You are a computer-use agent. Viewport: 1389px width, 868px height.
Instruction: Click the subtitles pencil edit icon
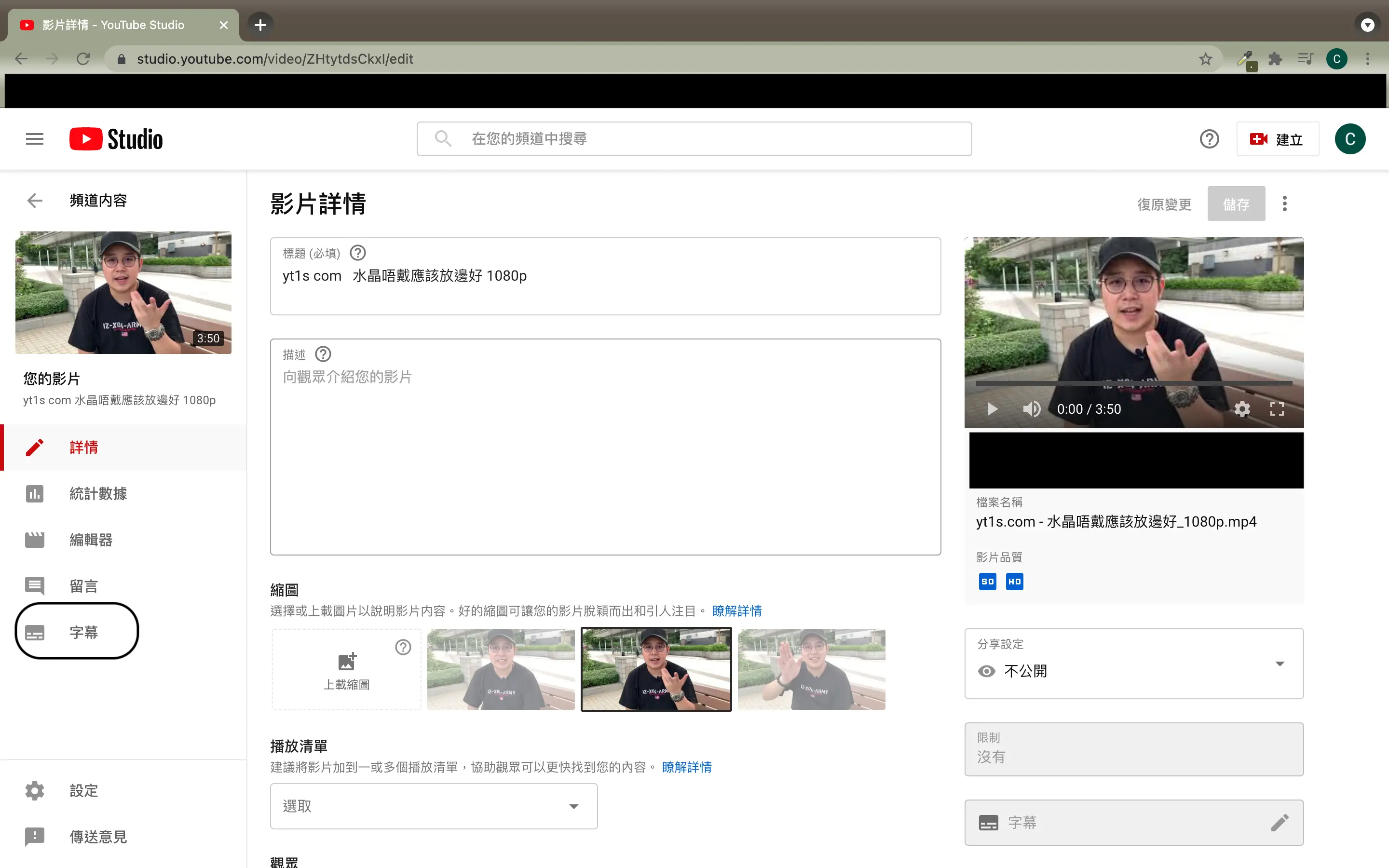[x=1280, y=822]
